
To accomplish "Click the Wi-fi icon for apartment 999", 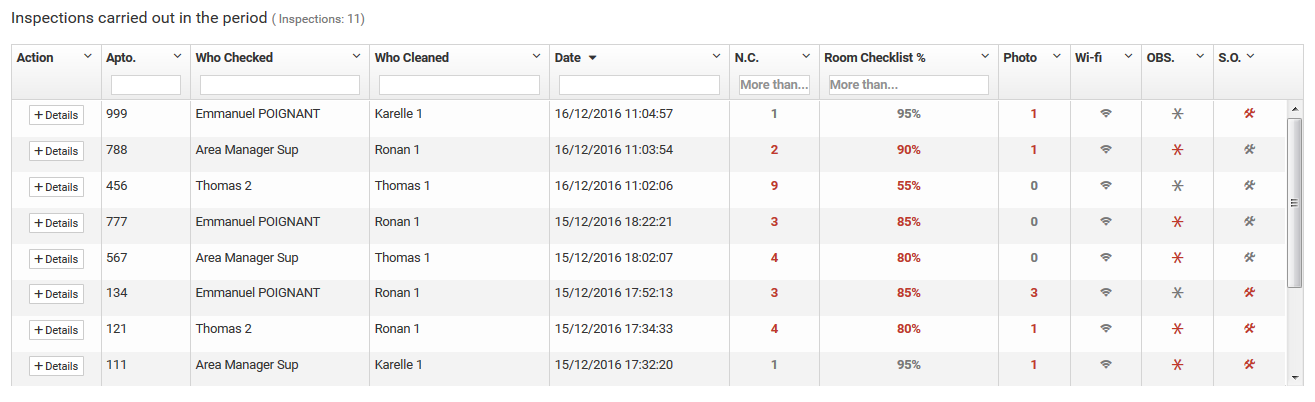I will [x=1105, y=114].
